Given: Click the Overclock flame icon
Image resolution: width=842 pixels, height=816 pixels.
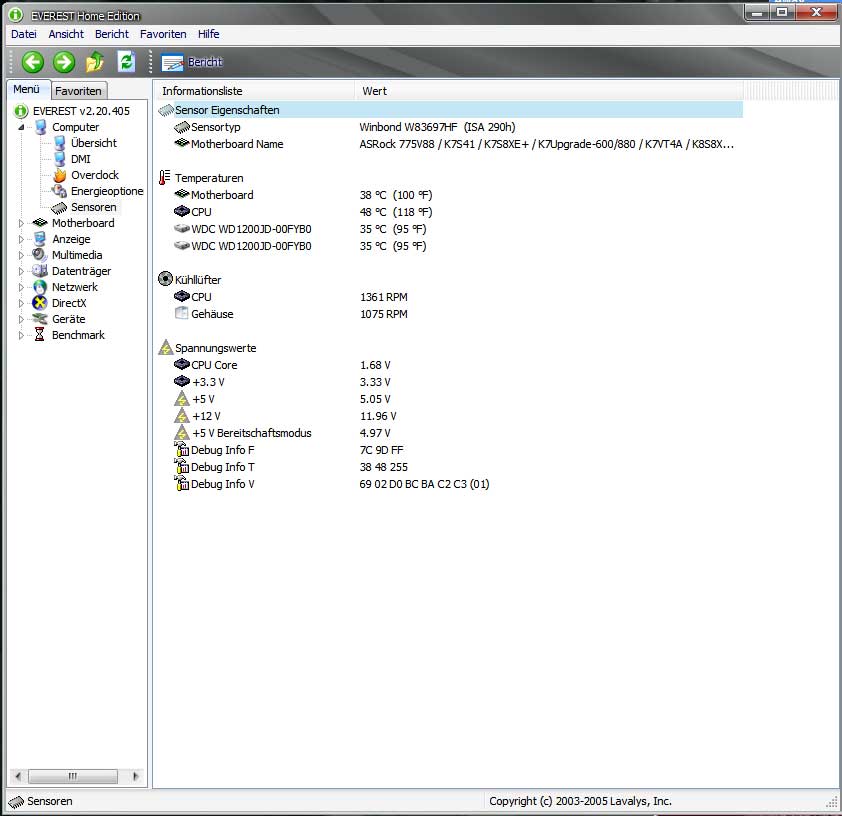Looking at the screenshot, I should 60,176.
